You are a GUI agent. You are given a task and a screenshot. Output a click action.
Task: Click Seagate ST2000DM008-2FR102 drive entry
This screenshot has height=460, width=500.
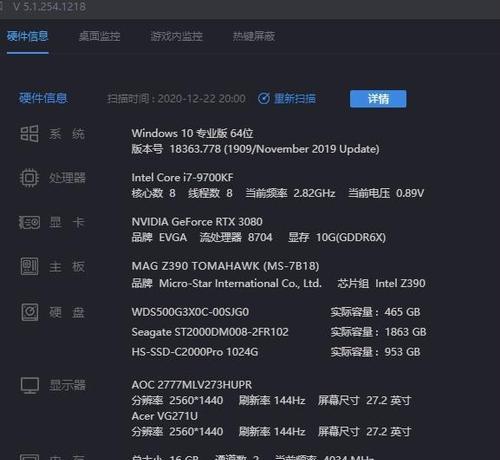pos(210,332)
